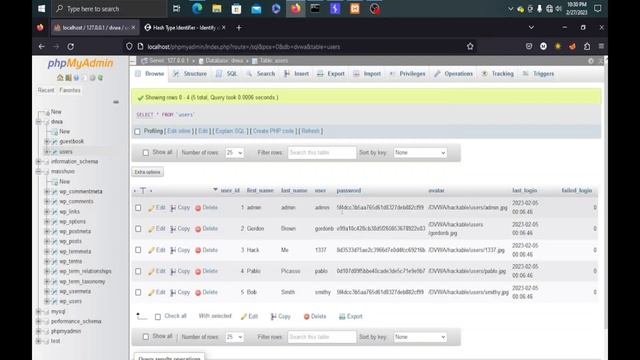The width and height of the screenshot is (640, 360).
Task: Click Export icon below the table
Action: tap(342, 317)
